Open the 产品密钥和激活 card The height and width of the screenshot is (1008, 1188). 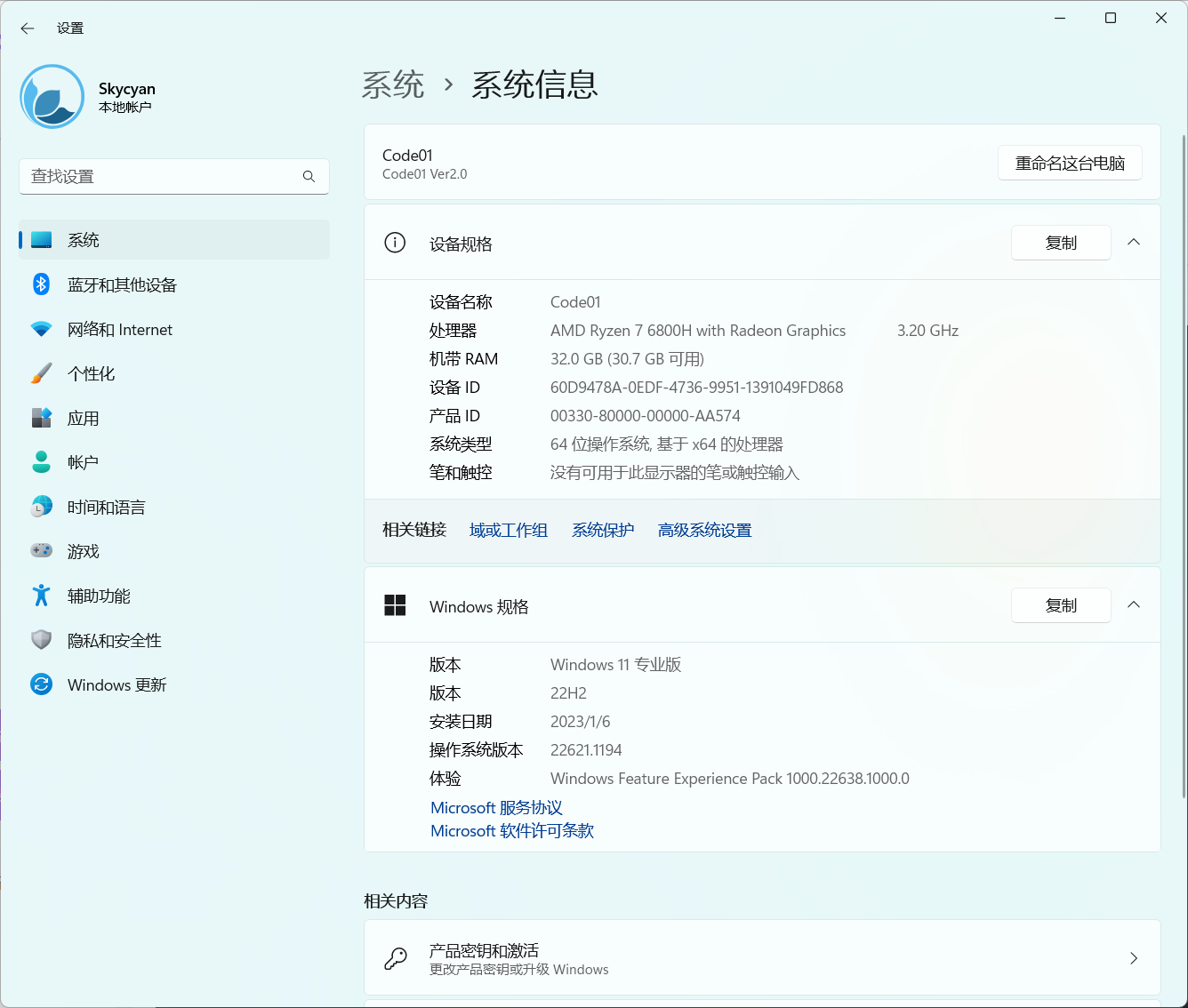click(762, 958)
